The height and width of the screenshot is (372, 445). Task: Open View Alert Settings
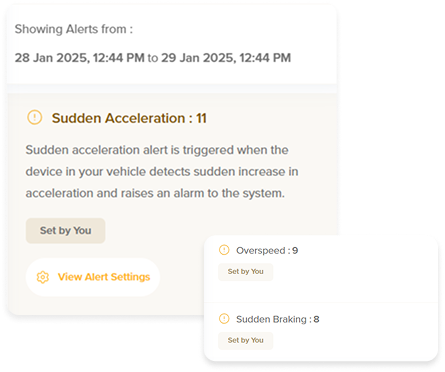click(x=93, y=277)
